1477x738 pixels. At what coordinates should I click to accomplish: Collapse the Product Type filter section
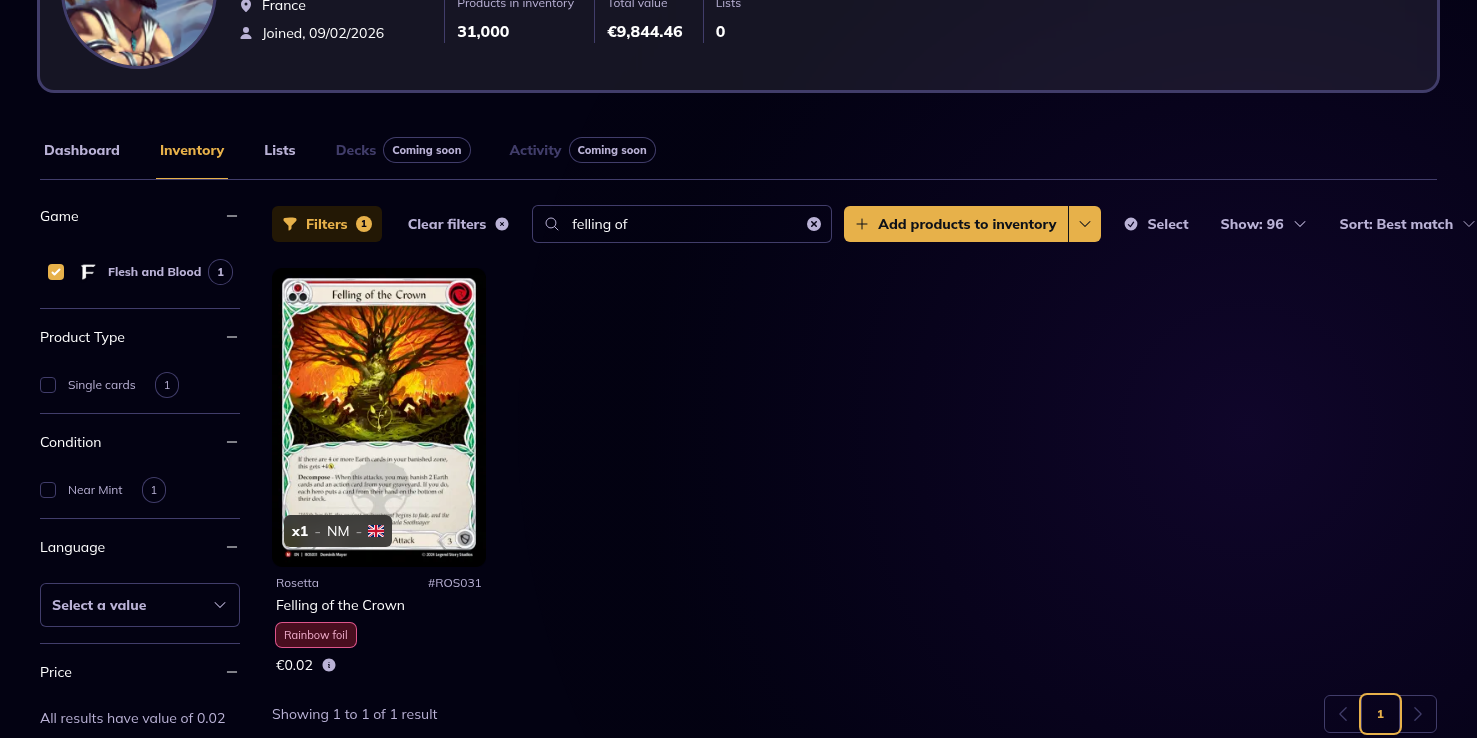232,337
